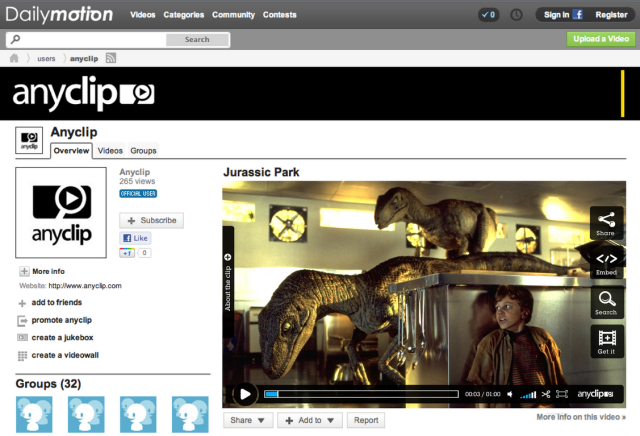
Task: Open the clock history icon in header
Action: (x=516, y=15)
